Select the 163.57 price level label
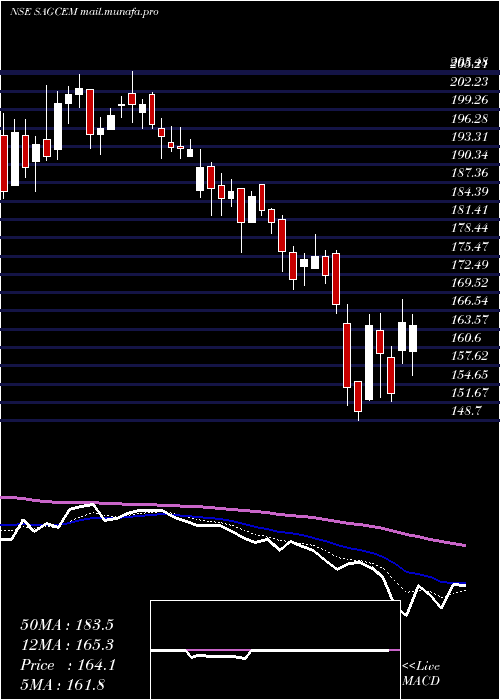The image size is (500, 700). [469, 320]
